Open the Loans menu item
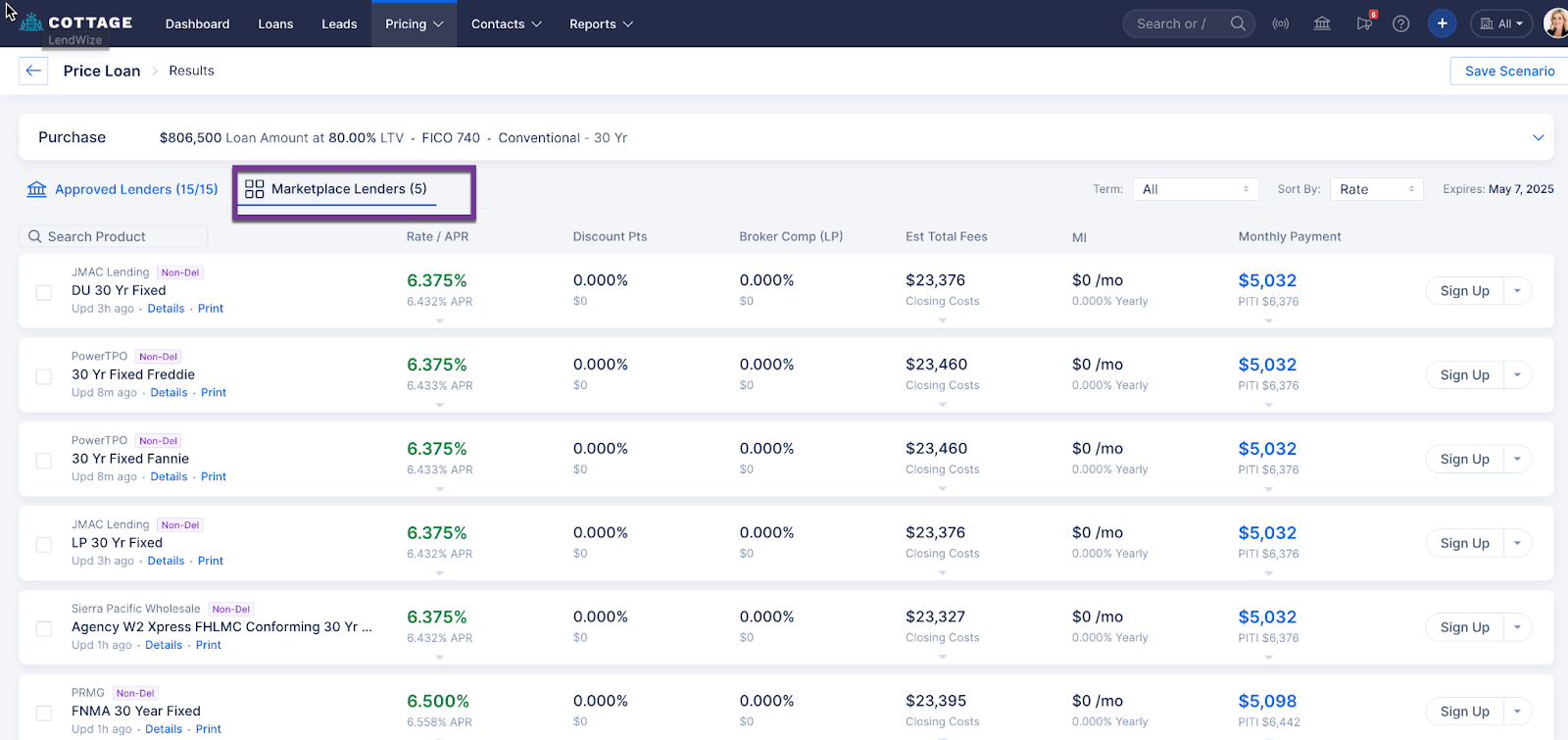1568x740 pixels. coord(275,24)
